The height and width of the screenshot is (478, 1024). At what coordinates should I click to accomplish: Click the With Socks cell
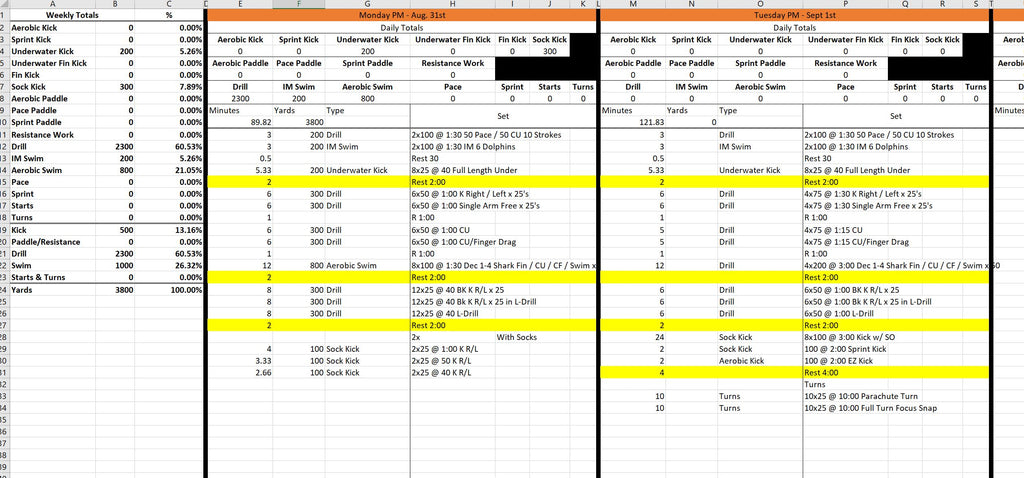515,337
